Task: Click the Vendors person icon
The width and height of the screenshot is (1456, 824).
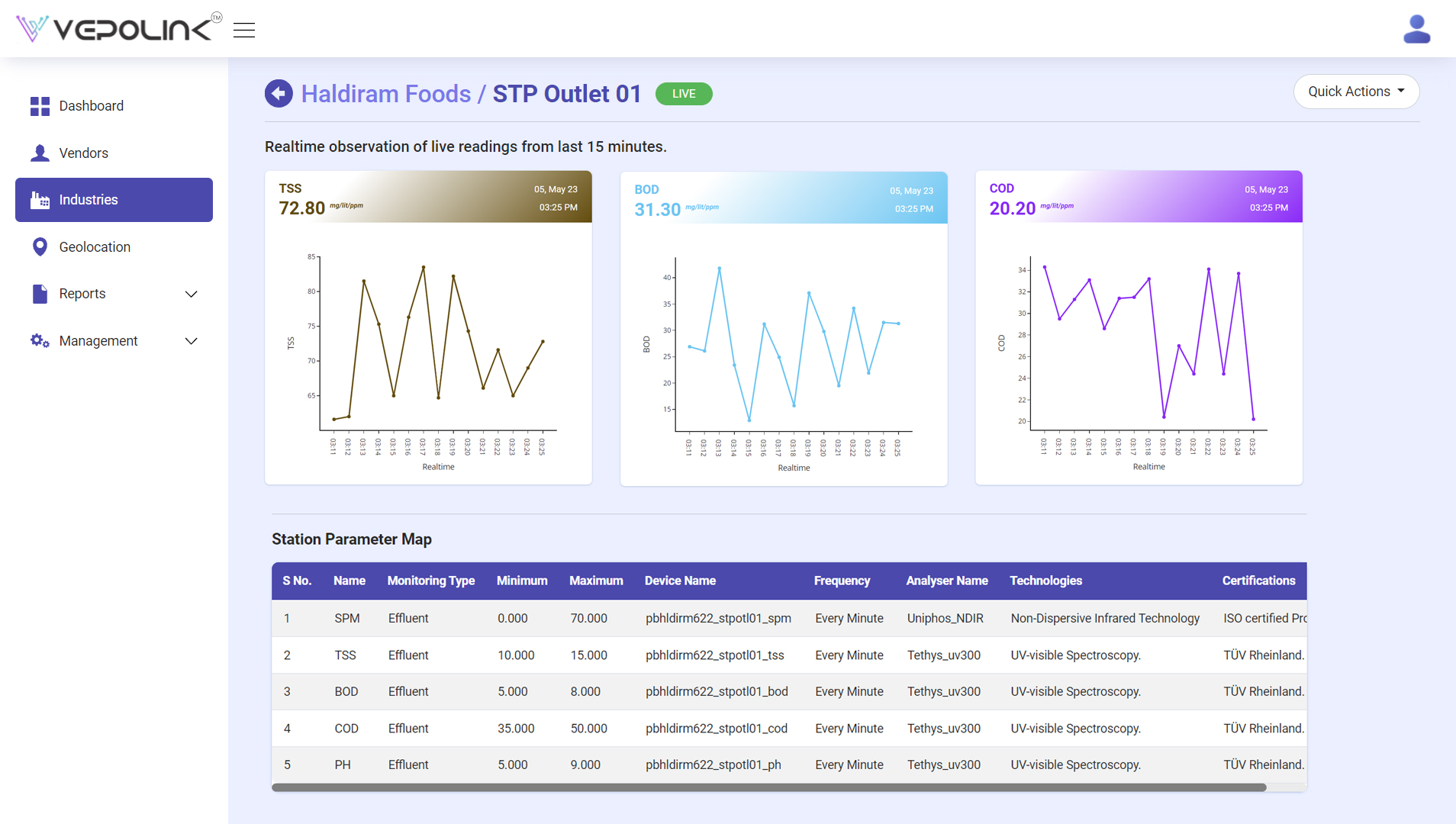Action: (x=40, y=153)
